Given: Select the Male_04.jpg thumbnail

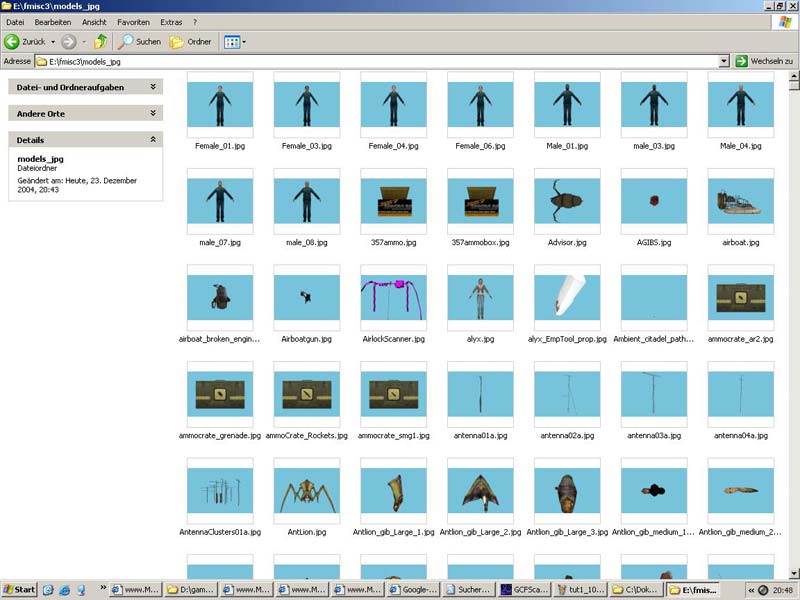Looking at the screenshot, I should point(740,105).
